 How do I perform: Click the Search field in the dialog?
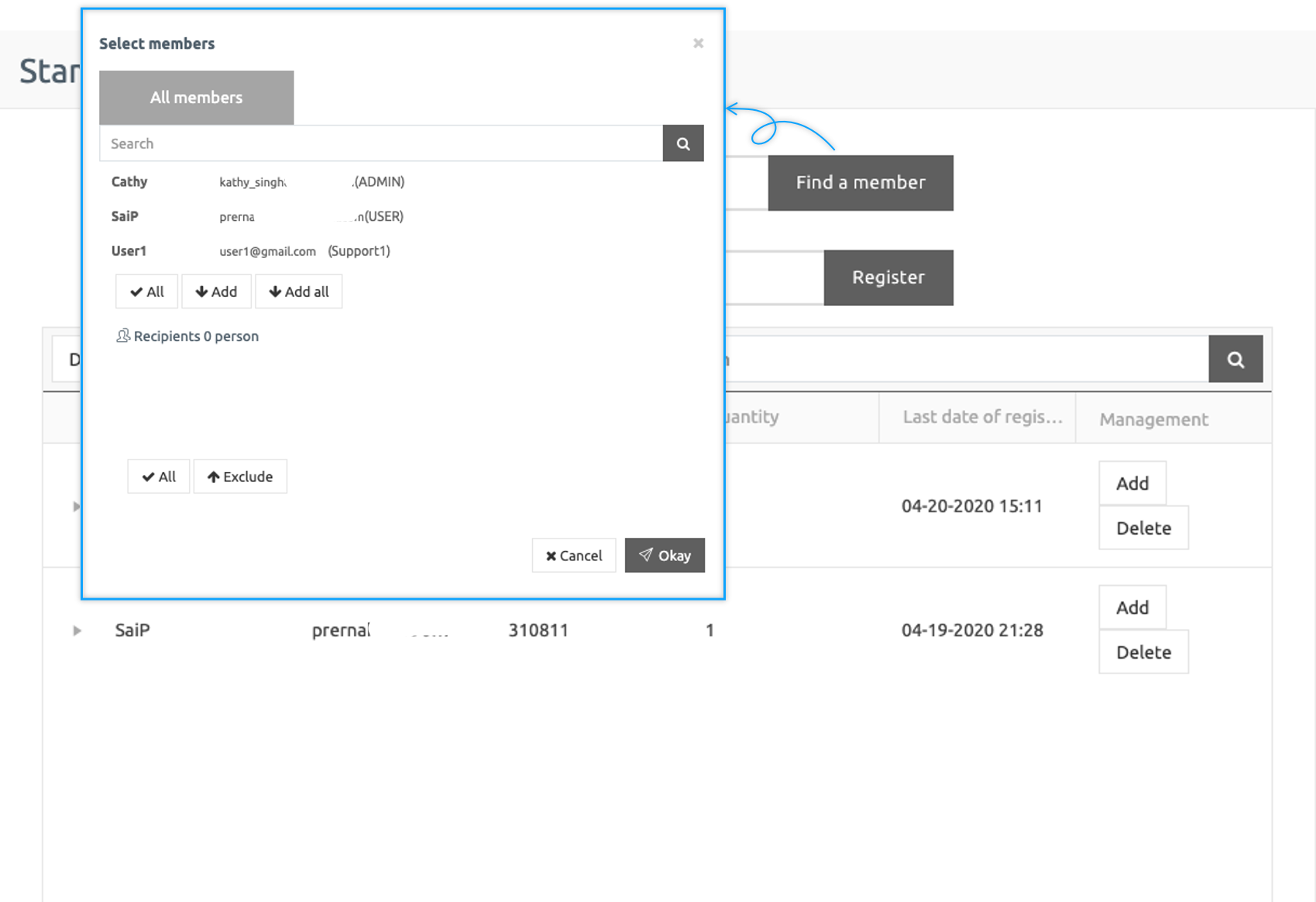tap(380, 143)
